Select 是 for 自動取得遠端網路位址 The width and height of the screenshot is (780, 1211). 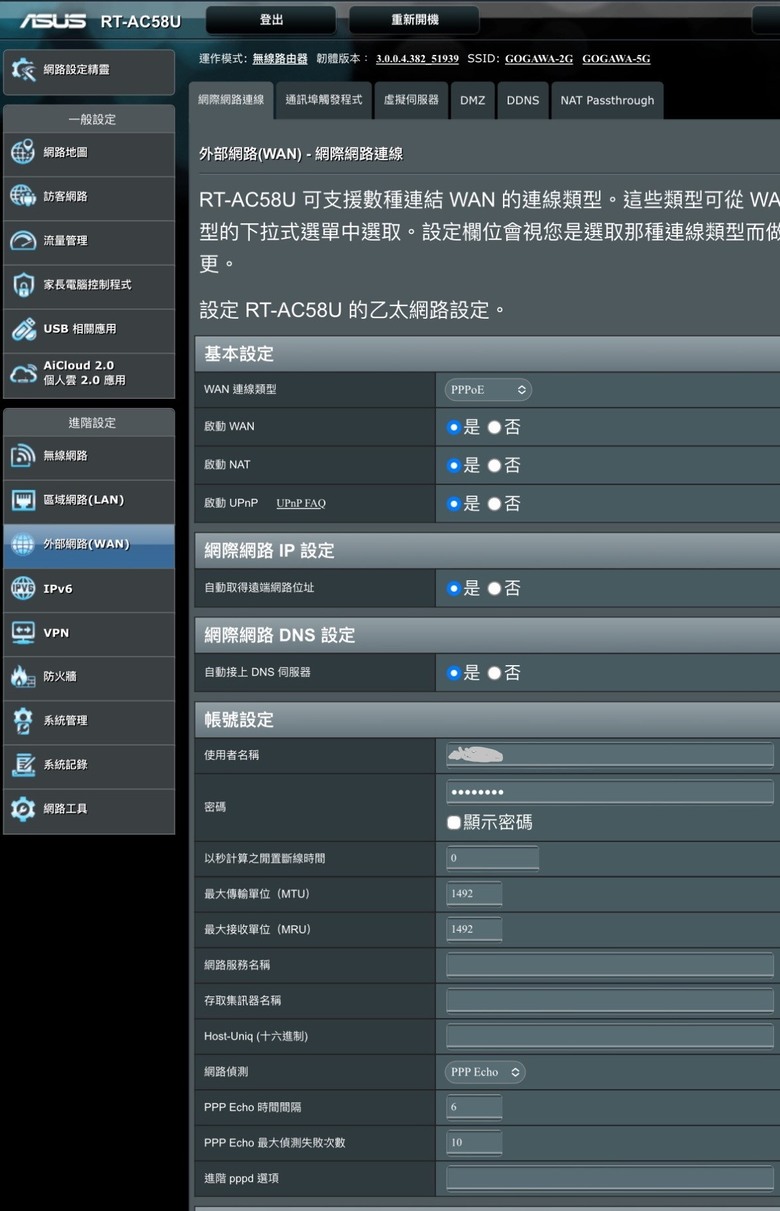coord(453,588)
